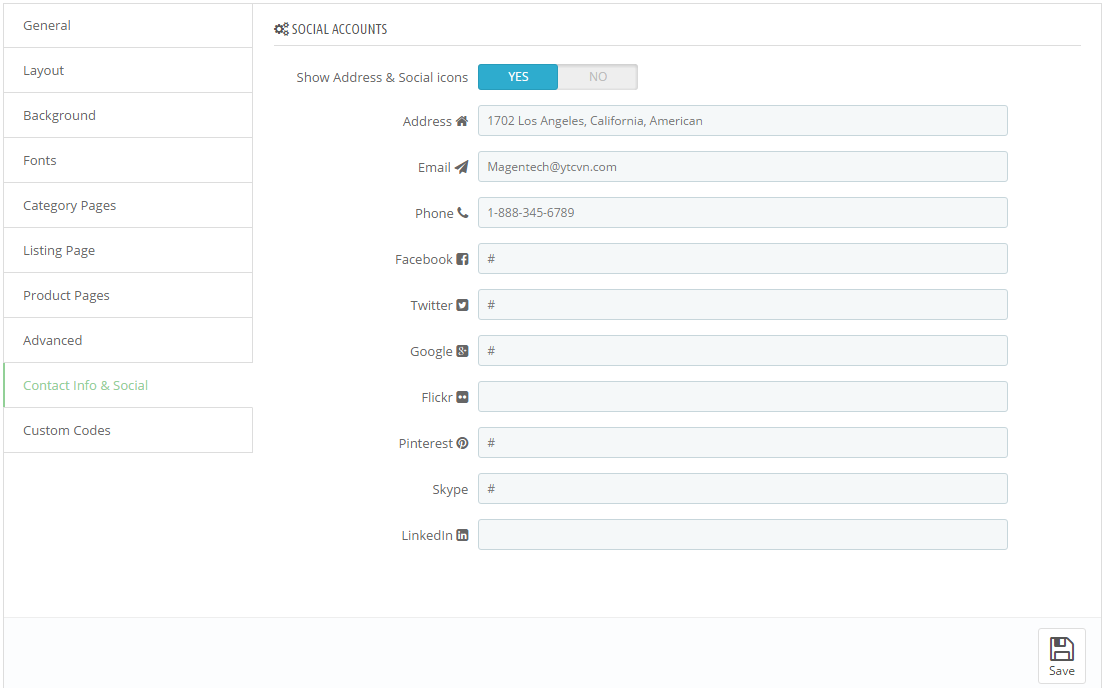1106x688 pixels.
Task: Open the Fonts settings tab
Action: [x=128, y=160]
